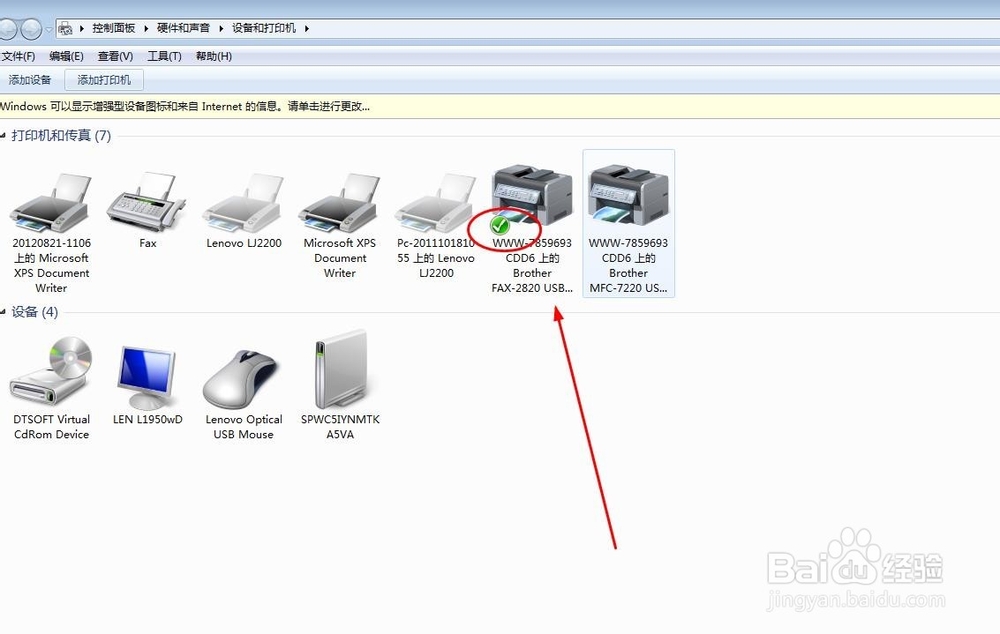Viewport: 1000px width, 634px height.
Task: Open the 编辑(E) menu
Action: [66, 56]
